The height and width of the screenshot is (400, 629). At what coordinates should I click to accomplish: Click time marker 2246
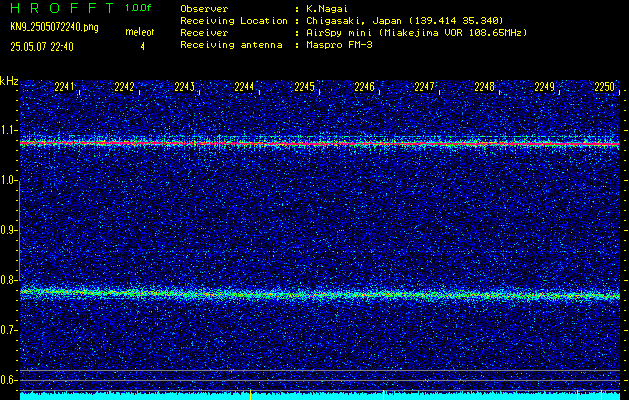(365, 87)
